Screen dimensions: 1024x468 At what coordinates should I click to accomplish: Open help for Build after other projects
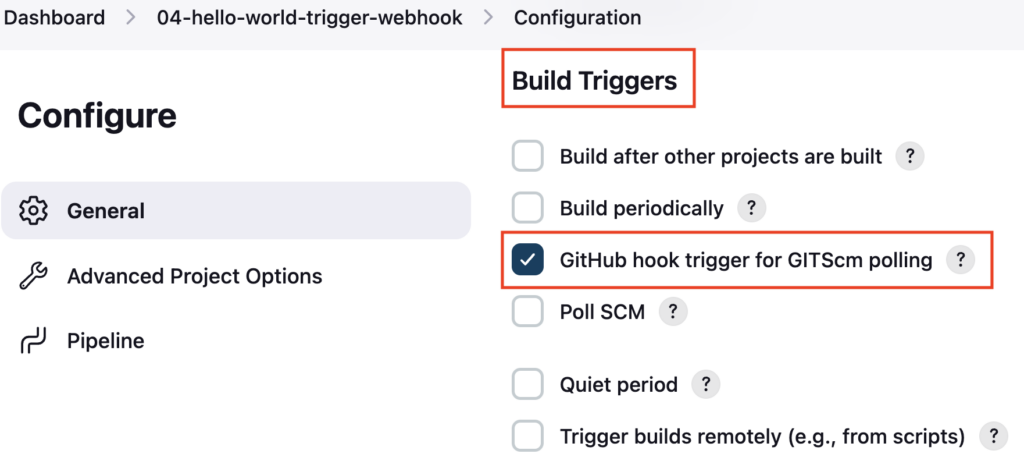910,157
